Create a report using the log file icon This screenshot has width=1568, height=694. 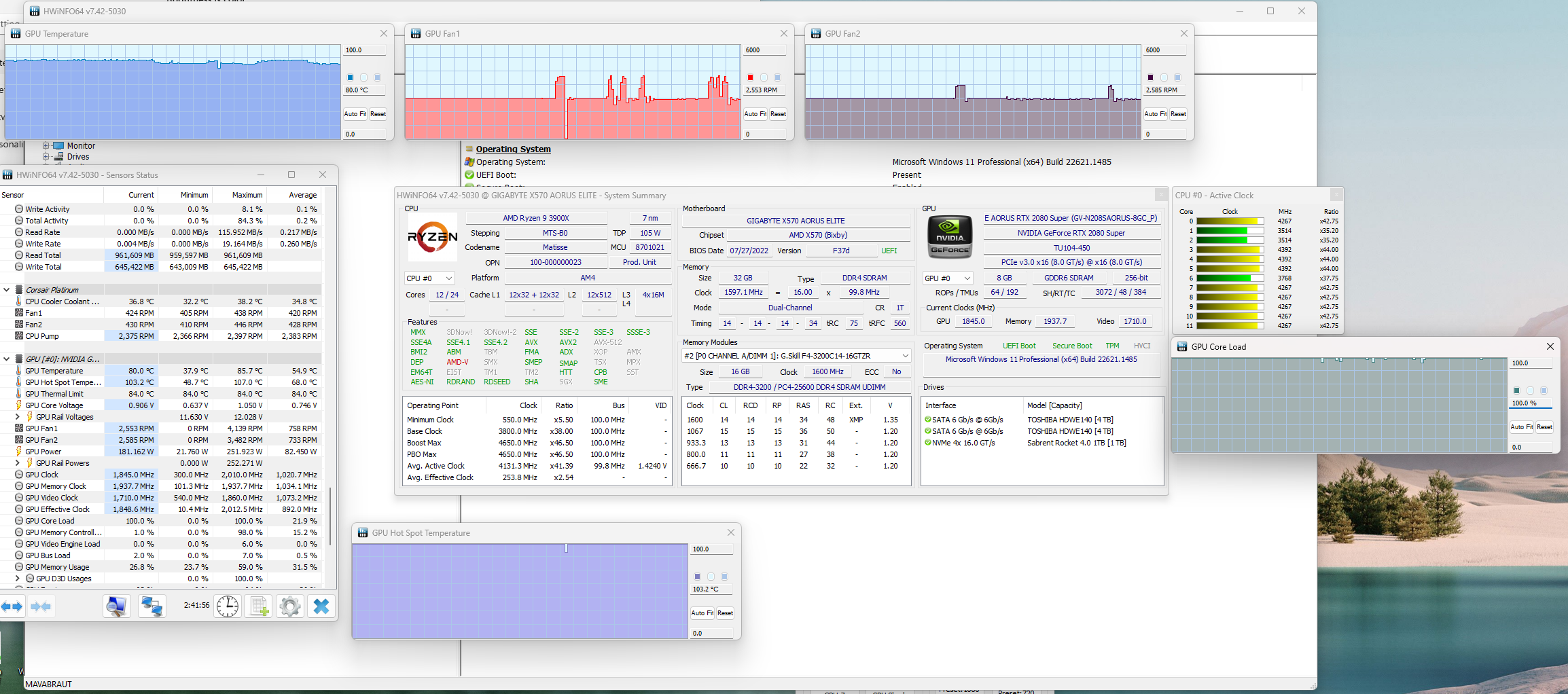[x=258, y=606]
